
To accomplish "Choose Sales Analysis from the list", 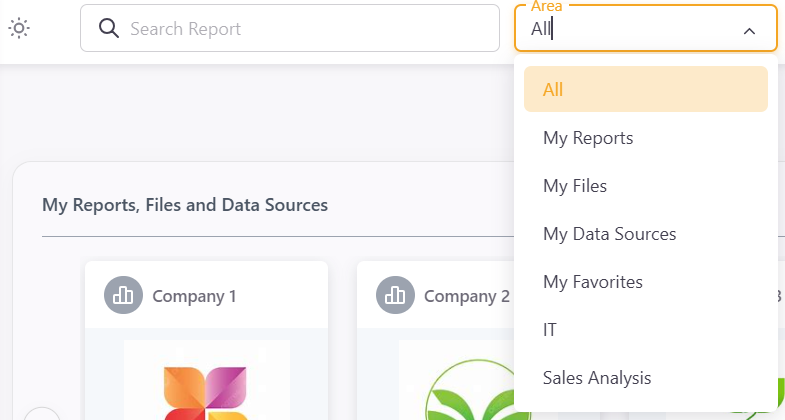I will click(597, 378).
